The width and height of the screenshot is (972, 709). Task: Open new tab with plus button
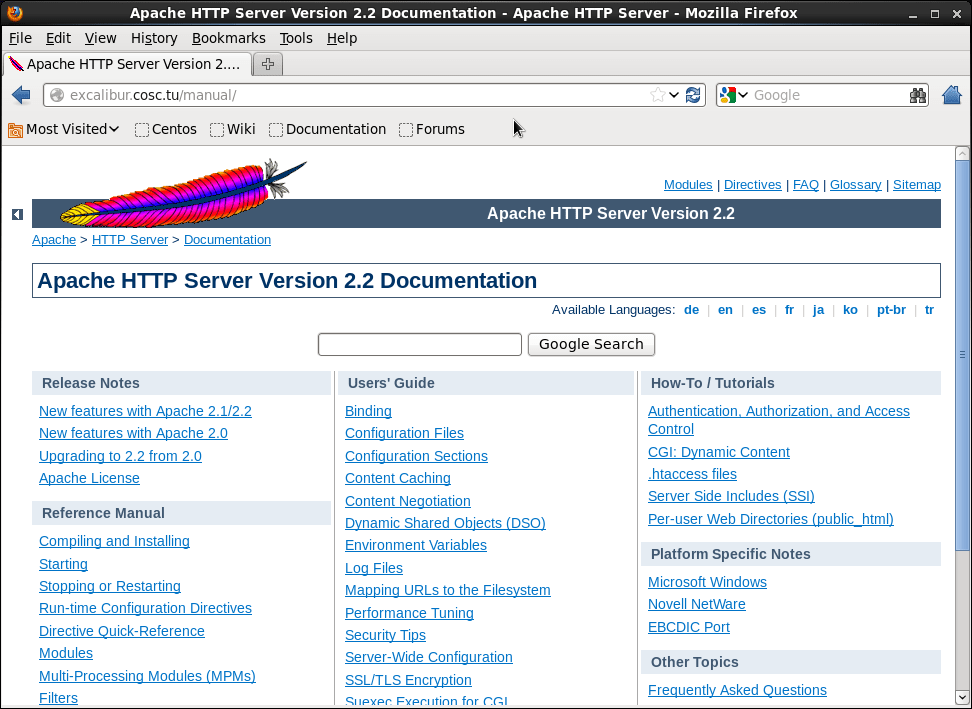click(268, 64)
